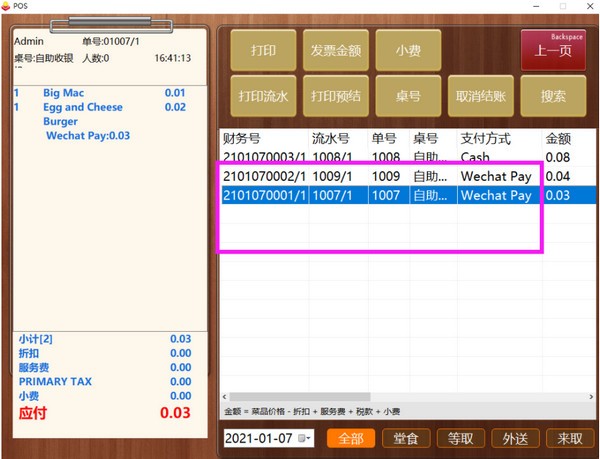Image resolution: width=600 pixels, height=459 pixels.
Task: Minimize the POS window
Action: [536, 6]
